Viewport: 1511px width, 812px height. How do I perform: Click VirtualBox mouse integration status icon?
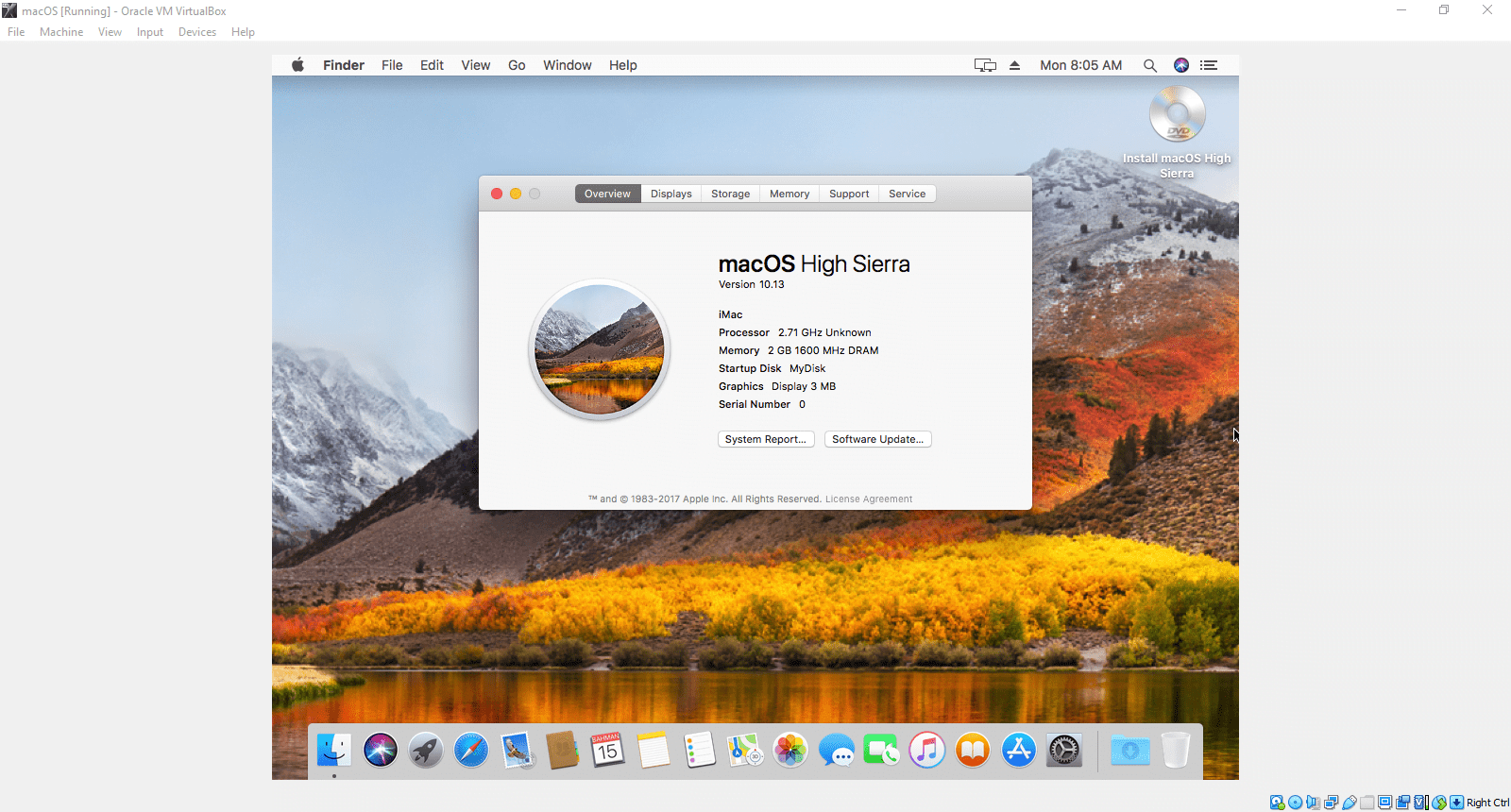click(1439, 803)
